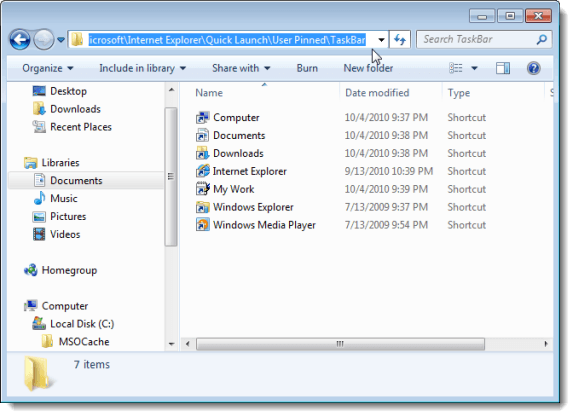
Task: Select the Computer shortcut icon
Action: pyautogui.click(x=202, y=118)
